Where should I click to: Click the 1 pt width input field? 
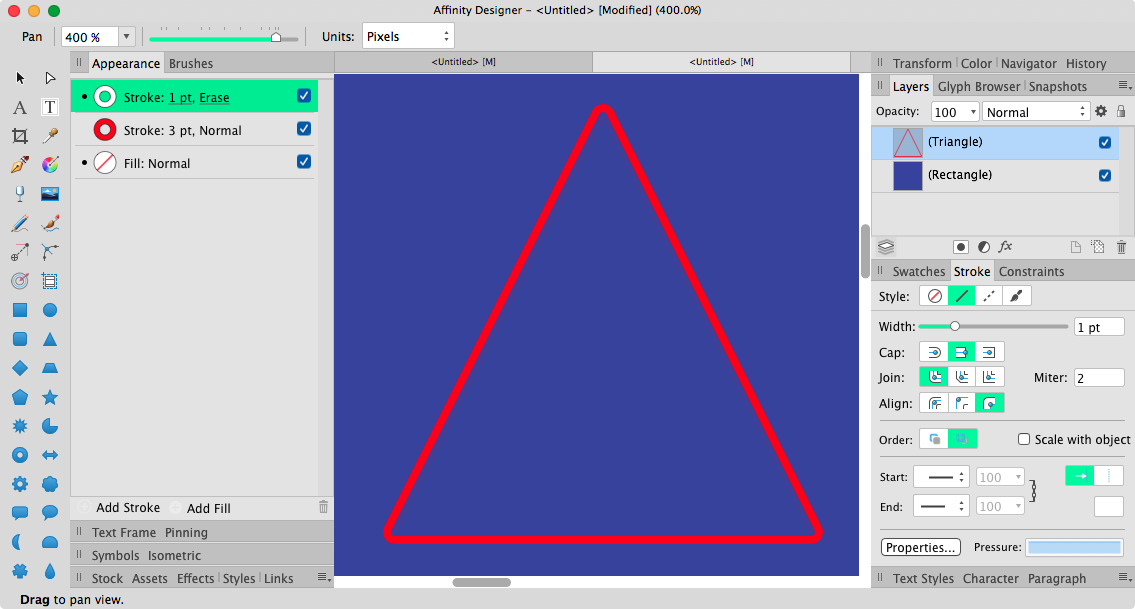click(x=1099, y=326)
